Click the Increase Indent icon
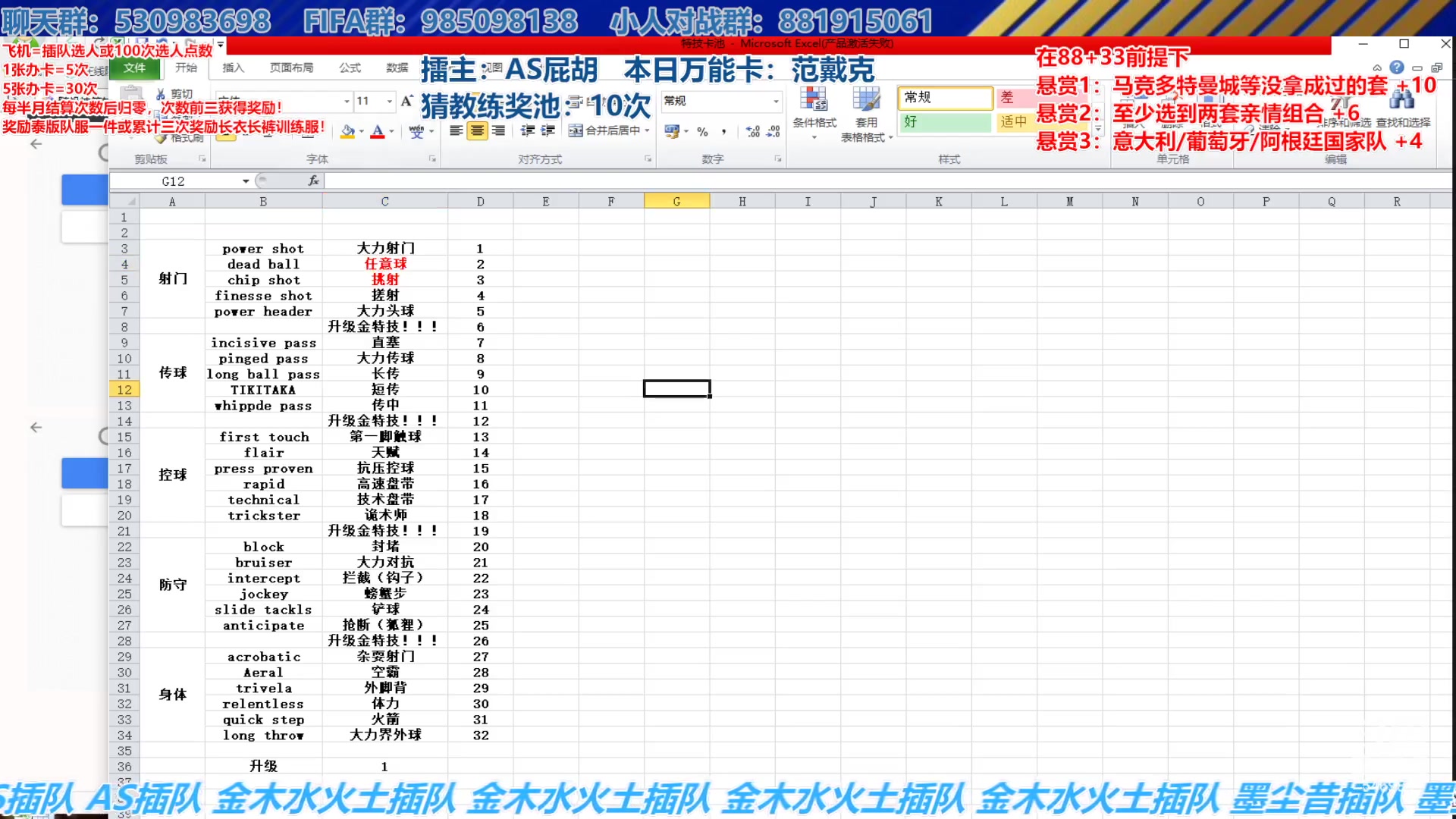The height and width of the screenshot is (819, 1456). (548, 131)
